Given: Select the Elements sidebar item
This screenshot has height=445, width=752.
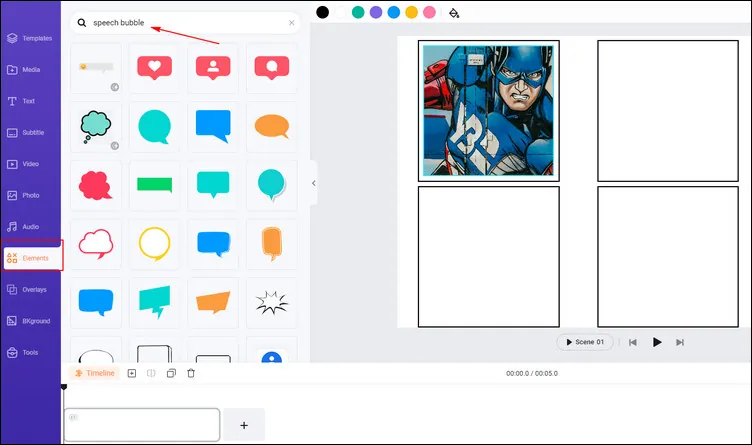Looking at the screenshot, I should 32,258.
